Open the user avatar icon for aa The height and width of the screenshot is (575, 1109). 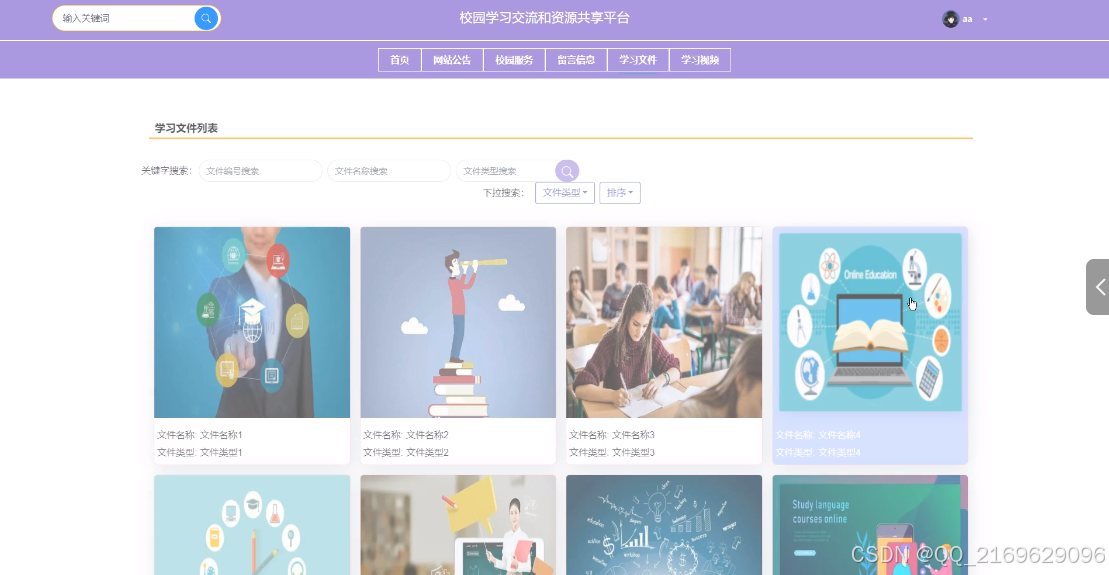[x=950, y=19]
